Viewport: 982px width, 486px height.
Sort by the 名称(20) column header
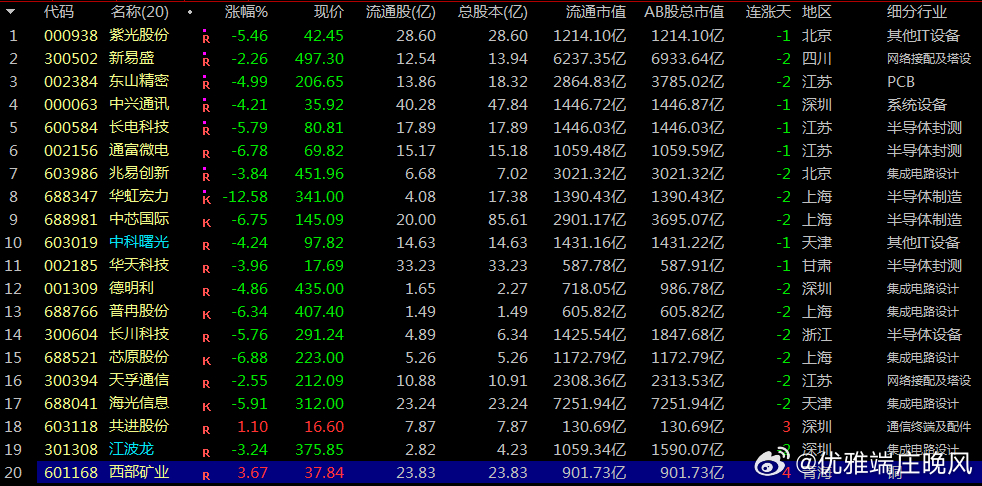click(139, 11)
